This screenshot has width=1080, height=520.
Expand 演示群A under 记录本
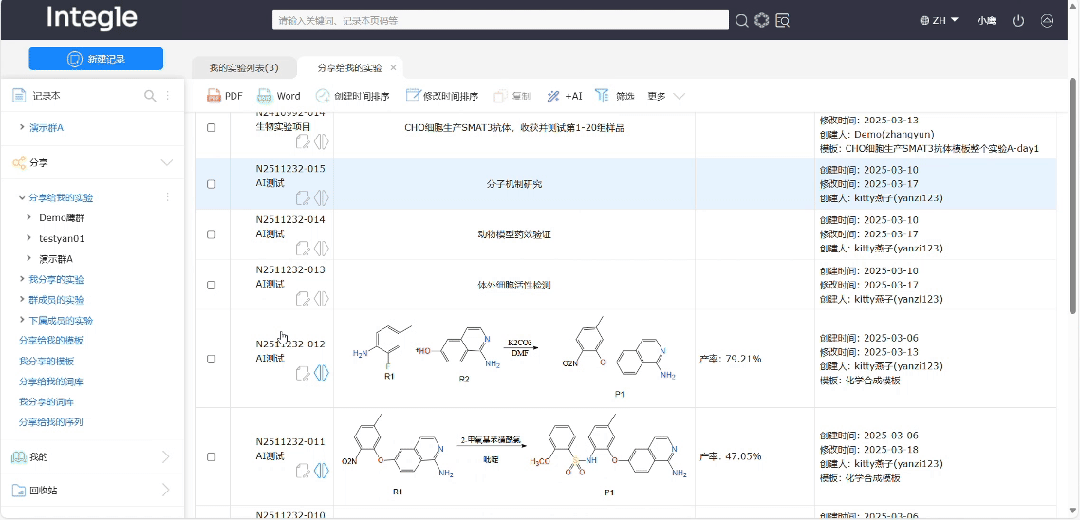23,127
